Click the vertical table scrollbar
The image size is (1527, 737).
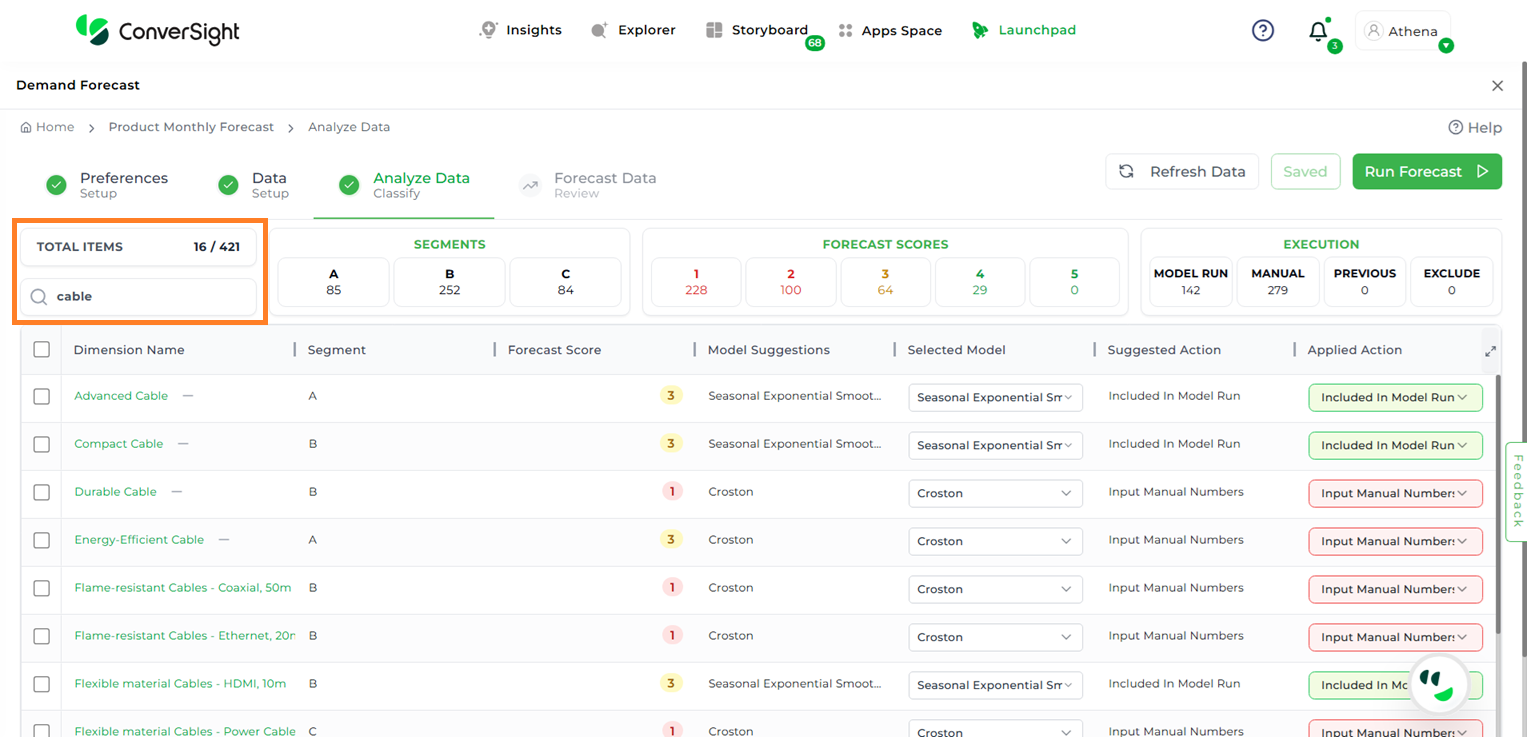pos(1497,500)
